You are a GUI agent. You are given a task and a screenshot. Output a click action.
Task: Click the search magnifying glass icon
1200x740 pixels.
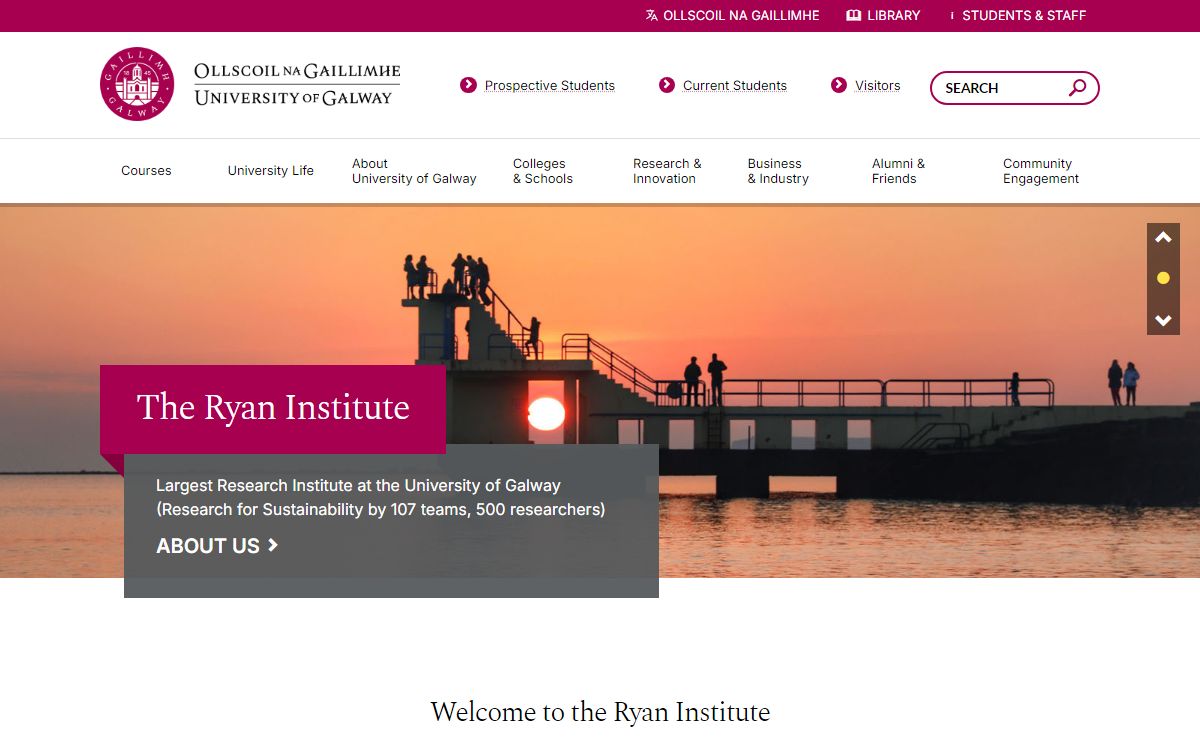(1077, 88)
